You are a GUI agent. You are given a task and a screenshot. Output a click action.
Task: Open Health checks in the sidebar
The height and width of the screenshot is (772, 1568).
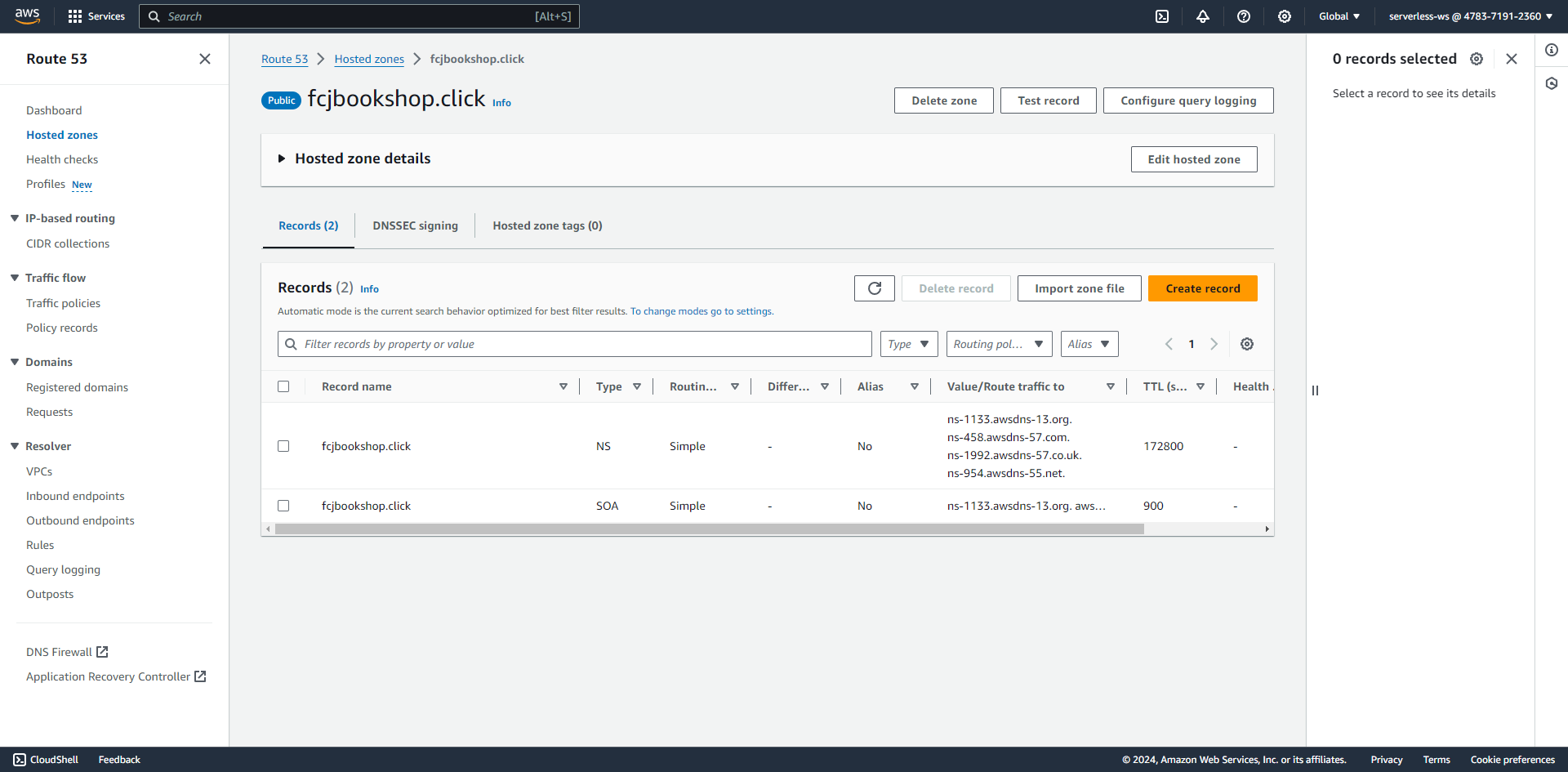click(x=62, y=159)
